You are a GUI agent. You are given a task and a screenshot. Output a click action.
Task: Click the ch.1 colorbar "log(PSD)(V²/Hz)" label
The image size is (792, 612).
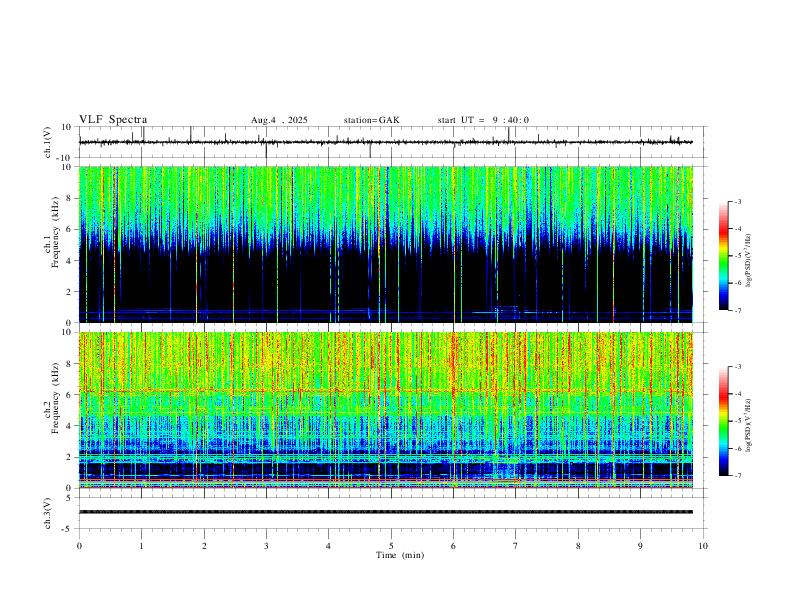[x=749, y=260]
